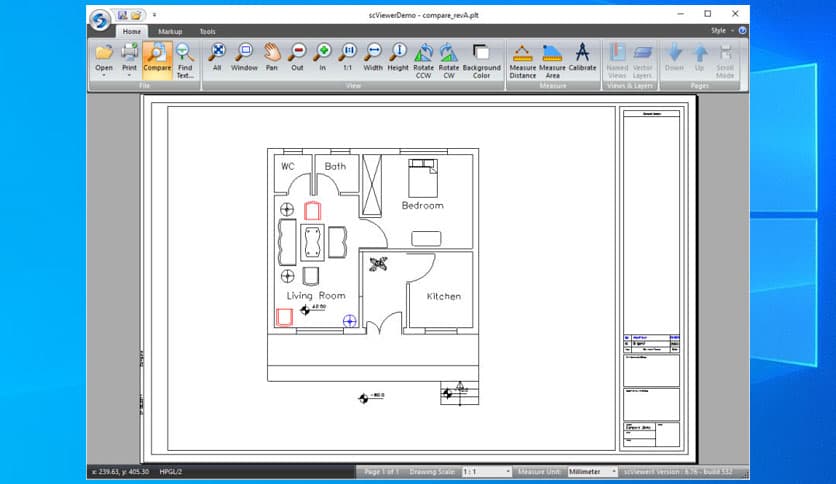Open the Calibrate tool
This screenshot has height=484, width=836.
point(582,57)
